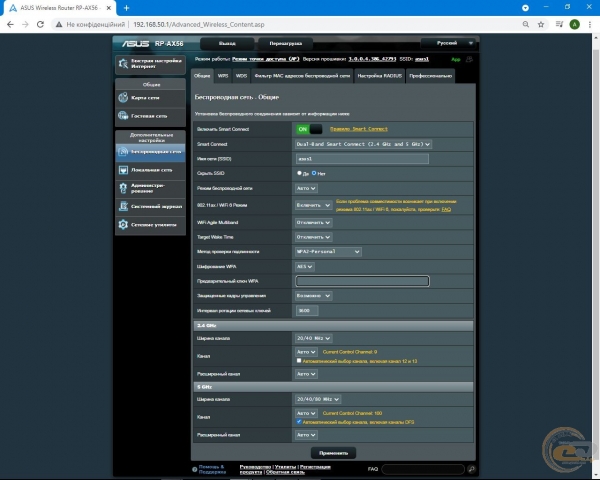Viewport: 600px width, 480px height.
Task: Bookmark this page with the star icon
Action: coord(541,24)
